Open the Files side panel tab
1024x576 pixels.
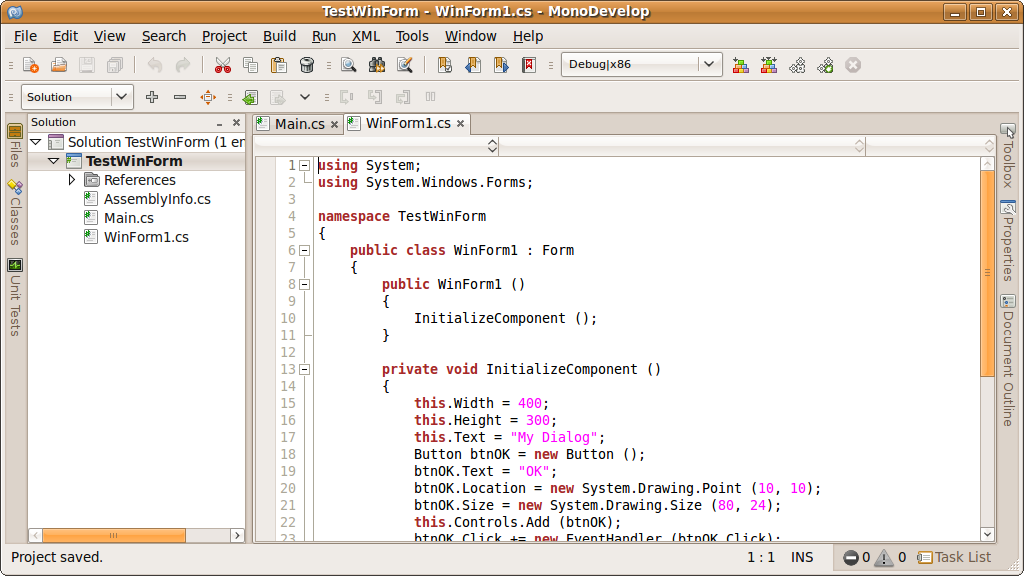(x=15, y=146)
